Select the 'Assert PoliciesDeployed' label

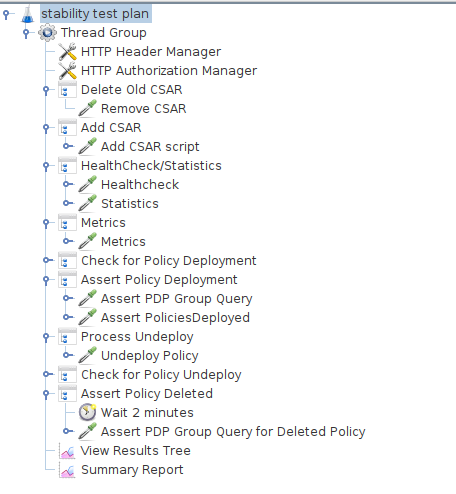pos(175,318)
